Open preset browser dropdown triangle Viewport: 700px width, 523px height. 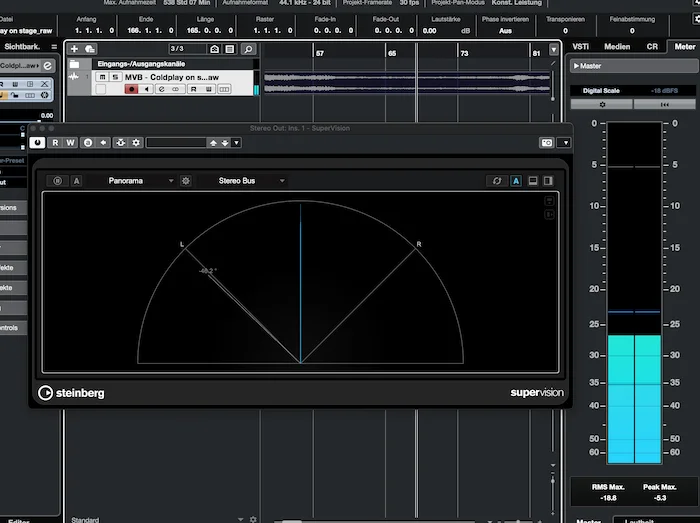[237, 143]
